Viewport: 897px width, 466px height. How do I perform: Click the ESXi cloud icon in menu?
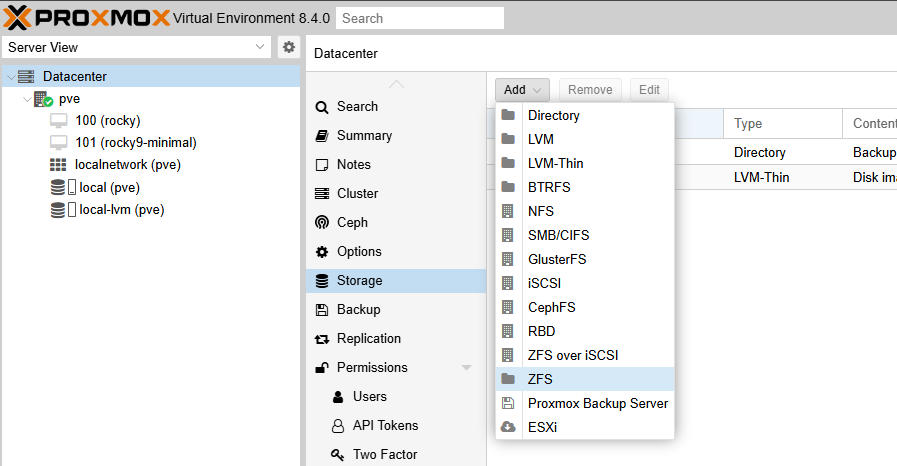pos(508,427)
